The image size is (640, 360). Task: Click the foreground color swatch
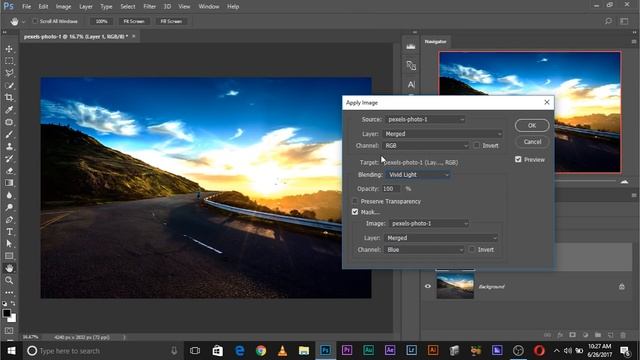coord(6,313)
